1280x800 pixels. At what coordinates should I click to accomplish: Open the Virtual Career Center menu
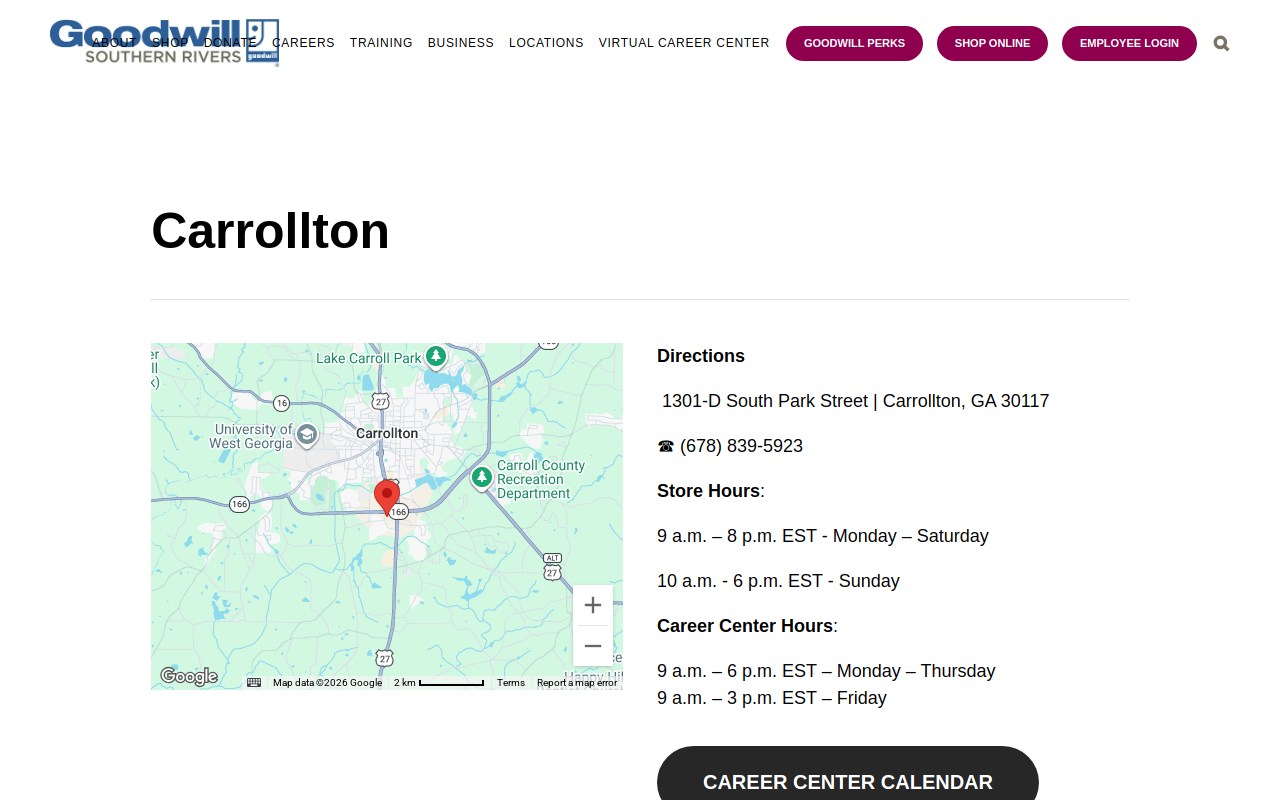pyautogui.click(x=684, y=43)
